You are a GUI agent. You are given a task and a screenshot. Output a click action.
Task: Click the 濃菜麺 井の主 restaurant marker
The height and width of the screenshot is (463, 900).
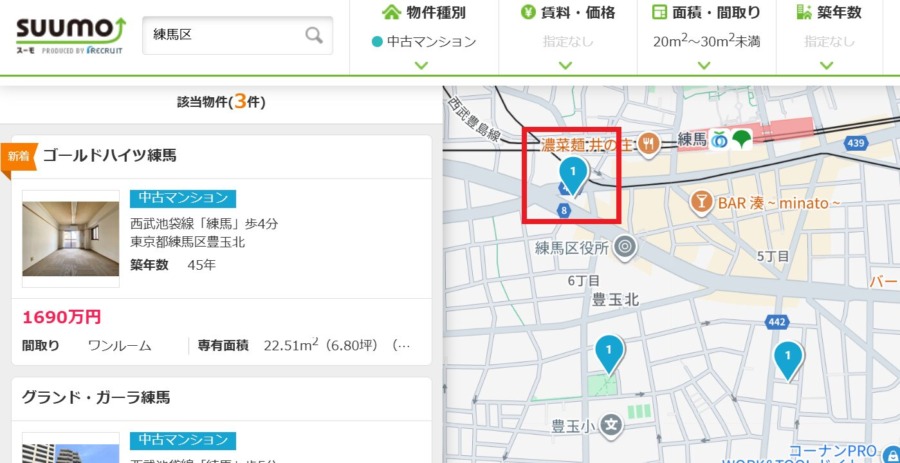point(648,143)
